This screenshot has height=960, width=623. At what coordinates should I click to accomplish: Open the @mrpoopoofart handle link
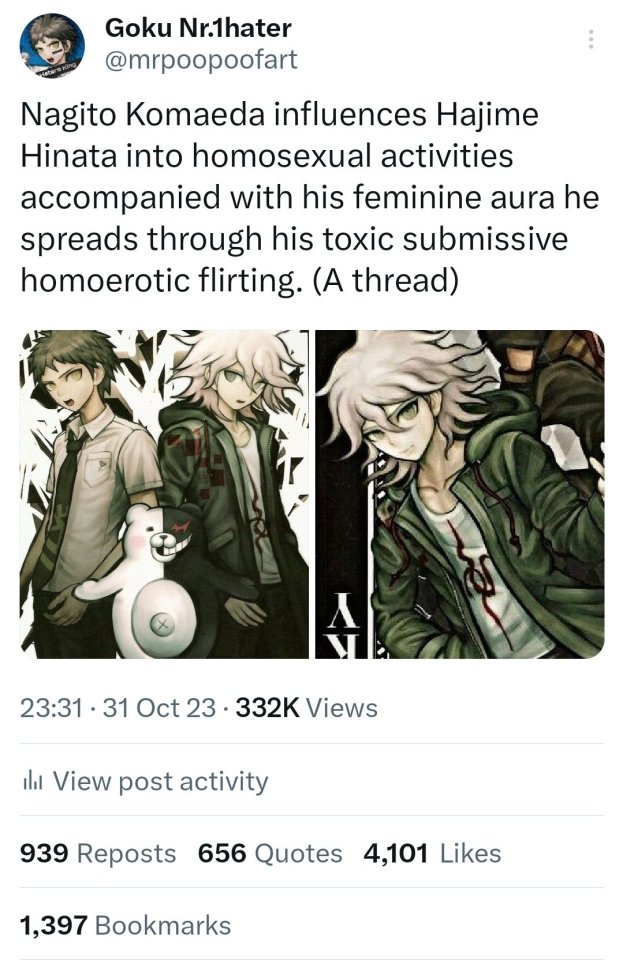(201, 60)
